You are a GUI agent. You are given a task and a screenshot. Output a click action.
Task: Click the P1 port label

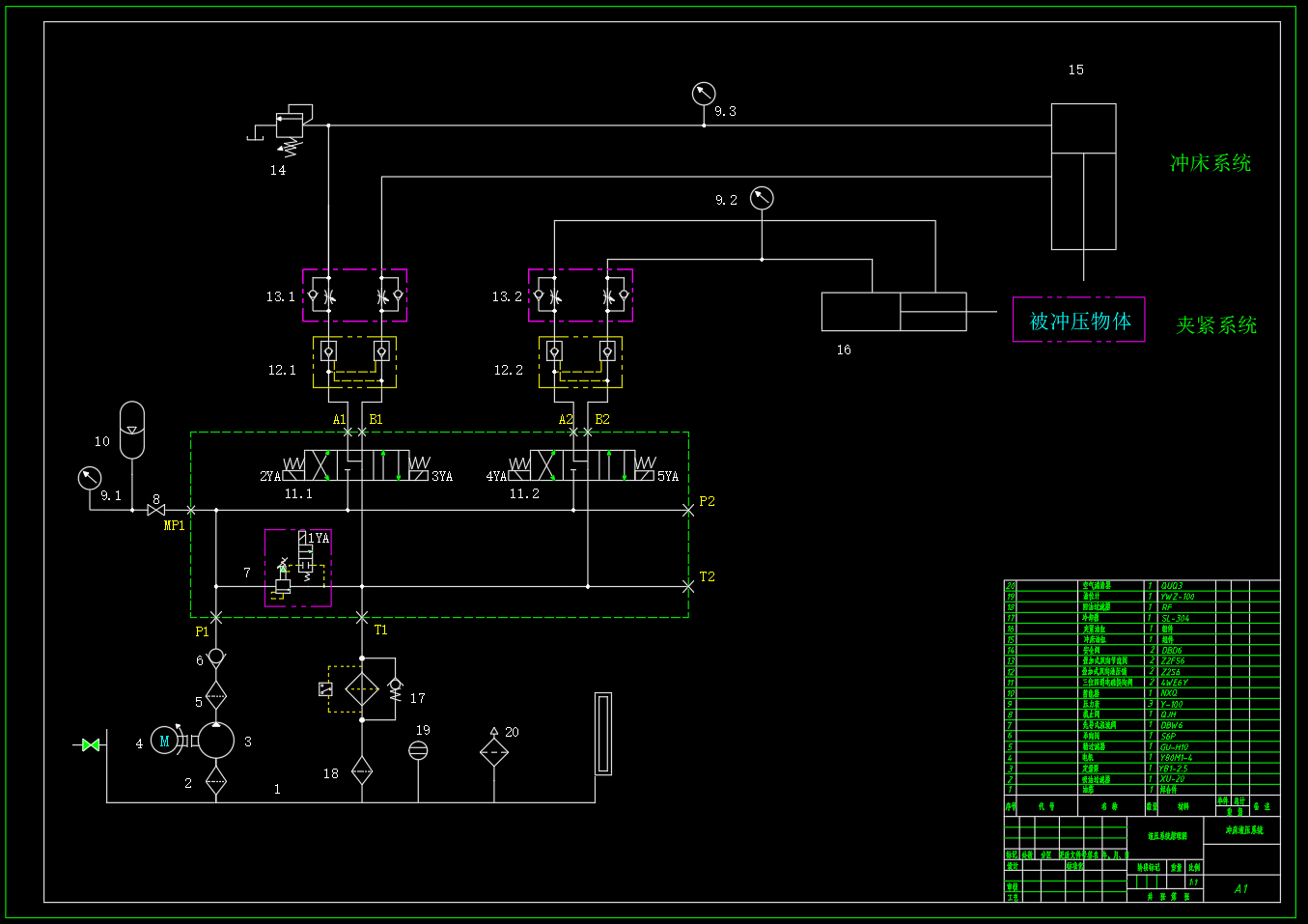(x=202, y=631)
